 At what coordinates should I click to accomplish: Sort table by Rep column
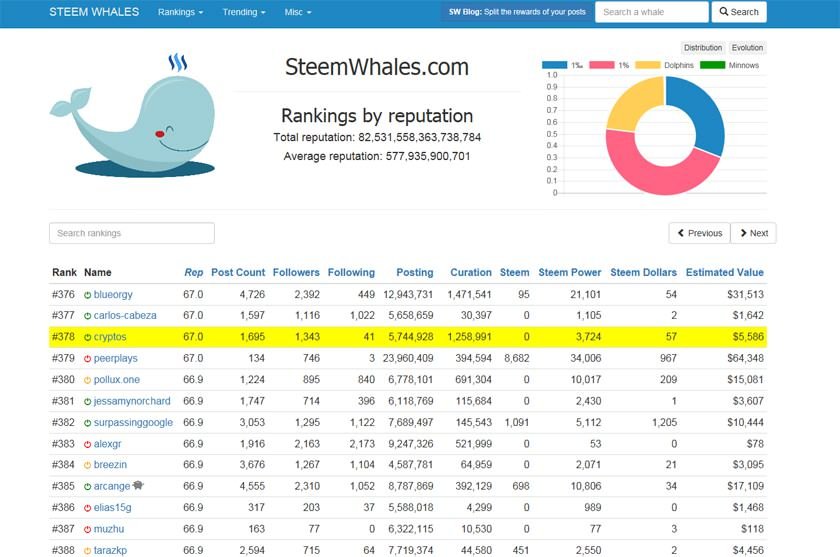coord(193,273)
